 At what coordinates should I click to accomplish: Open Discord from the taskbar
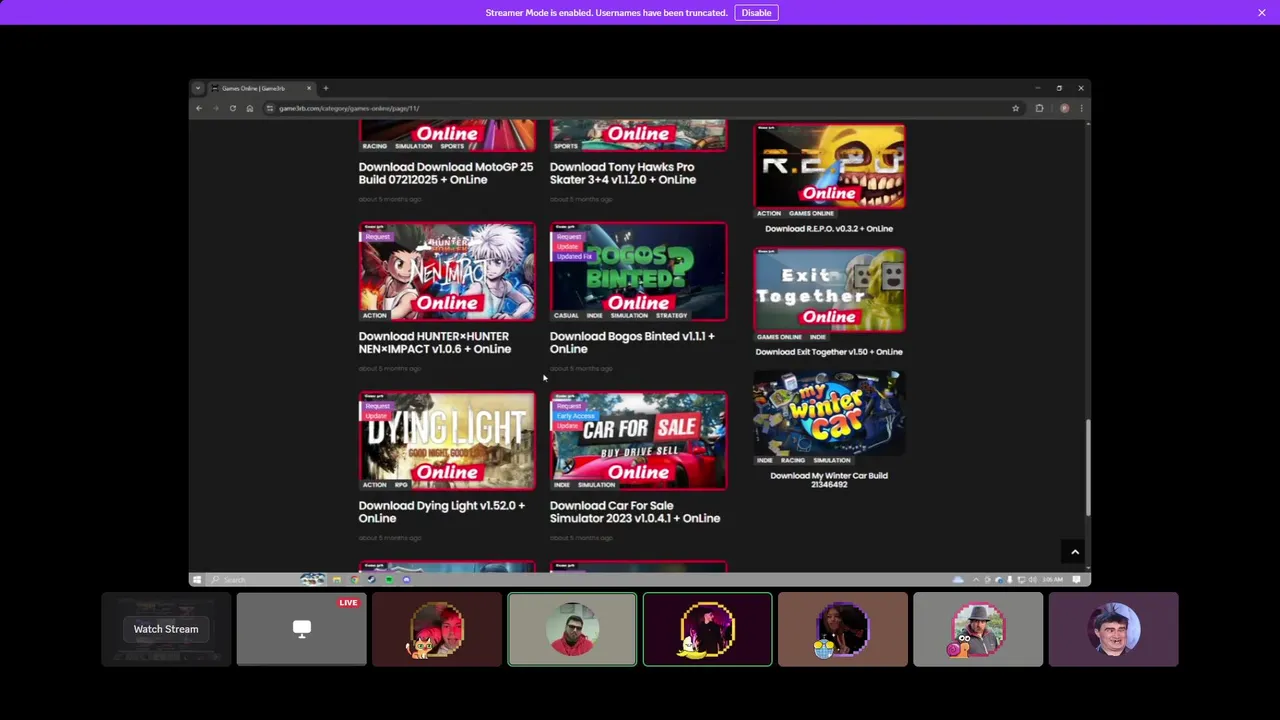pyautogui.click(x=406, y=579)
